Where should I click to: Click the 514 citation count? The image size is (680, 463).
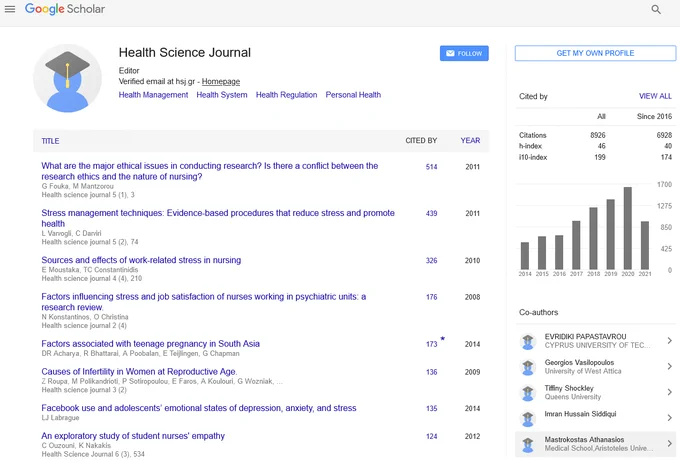[x=432, y=167]
